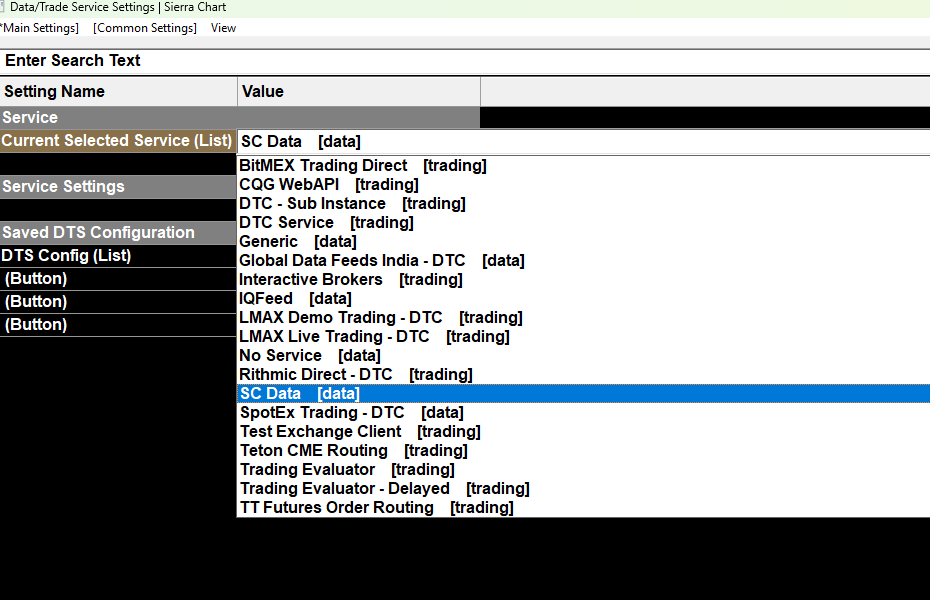Choose TT Futures Order Routing
930x600 pixels.
coord(584,507)
